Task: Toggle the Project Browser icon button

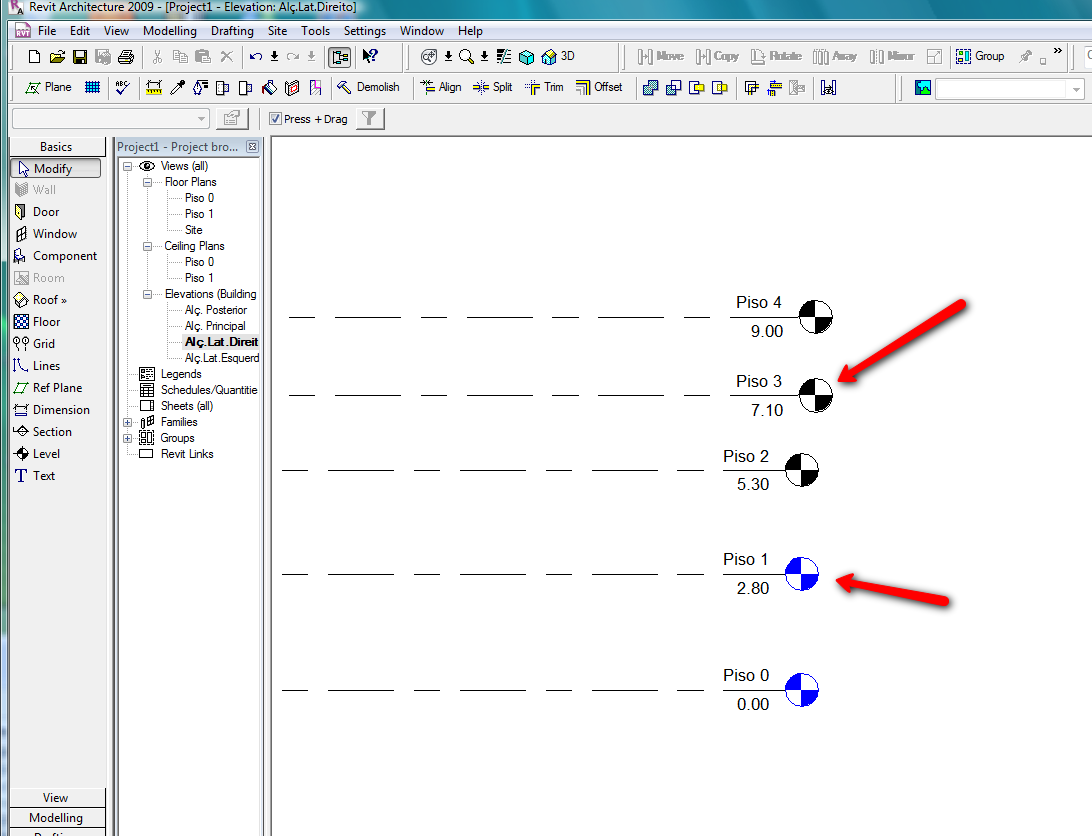Action: pyautogui.click(x=340, y=56)
